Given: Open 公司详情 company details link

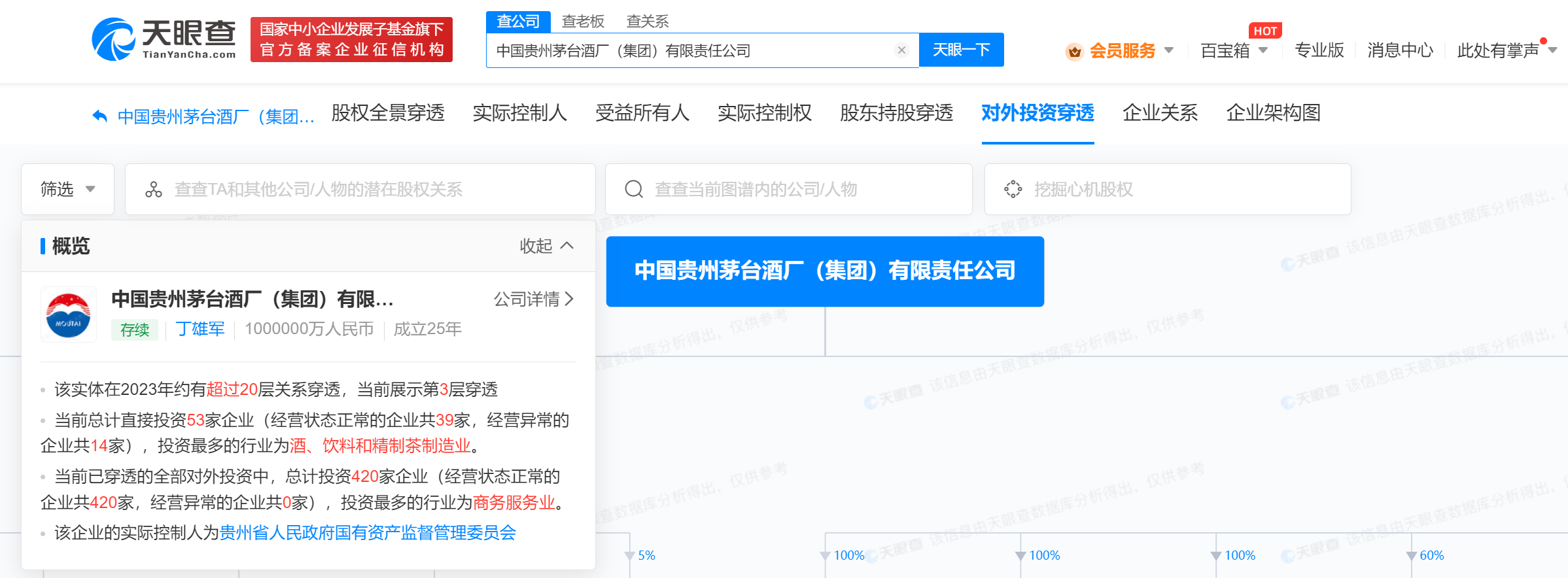Looking at the screenshot, I should pos(533,299).
